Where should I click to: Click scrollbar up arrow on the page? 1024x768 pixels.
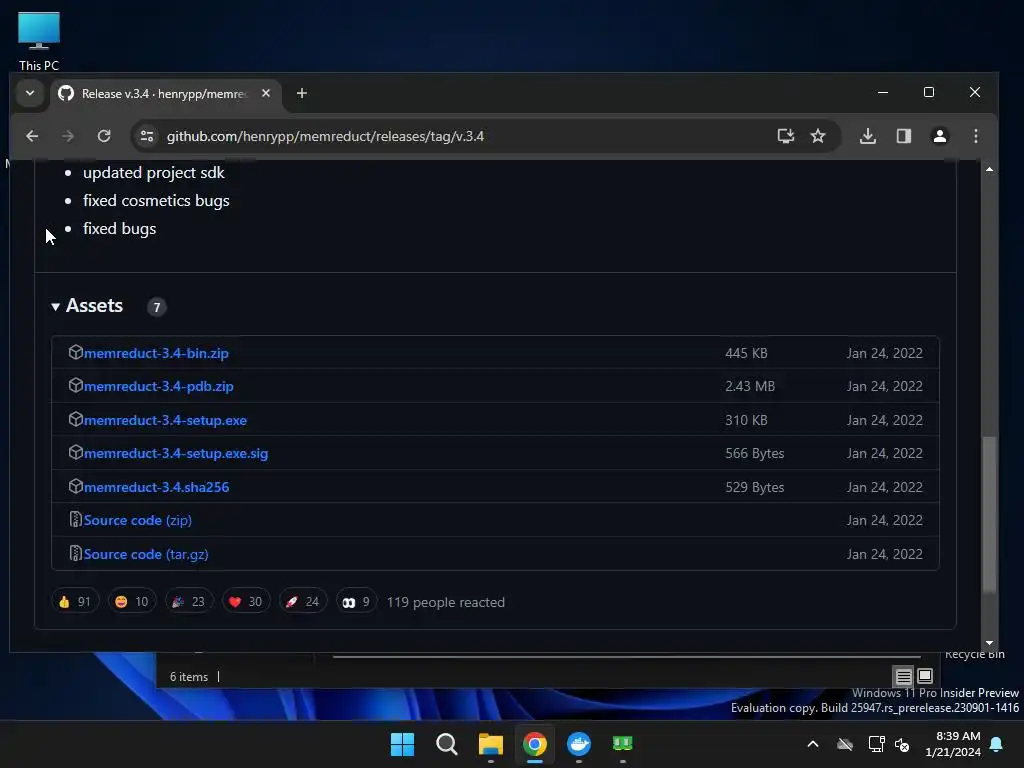click(989, 169)
